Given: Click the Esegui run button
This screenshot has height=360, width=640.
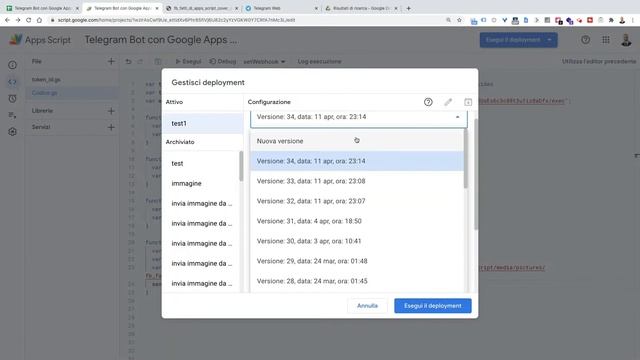Looking at the screenshot, I should (188, 62).
